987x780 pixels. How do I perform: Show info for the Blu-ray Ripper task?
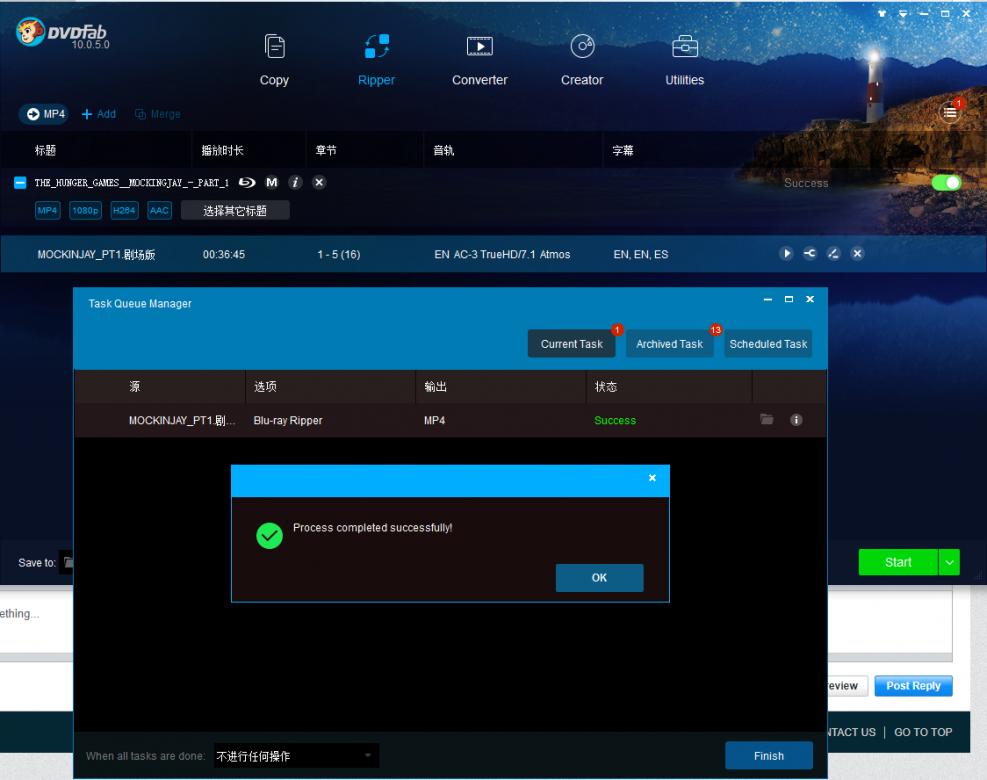[x=796, y=420]
